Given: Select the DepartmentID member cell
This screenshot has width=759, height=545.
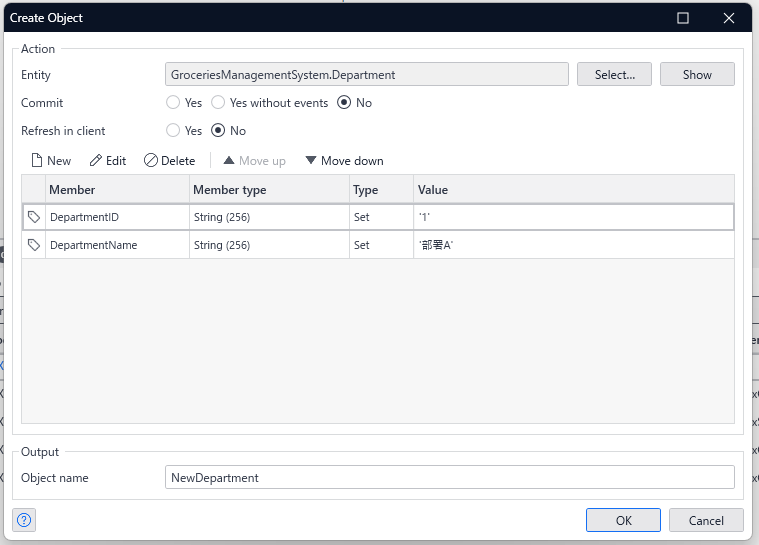Looking at the screenshot, I should click(x=117, y=217).
